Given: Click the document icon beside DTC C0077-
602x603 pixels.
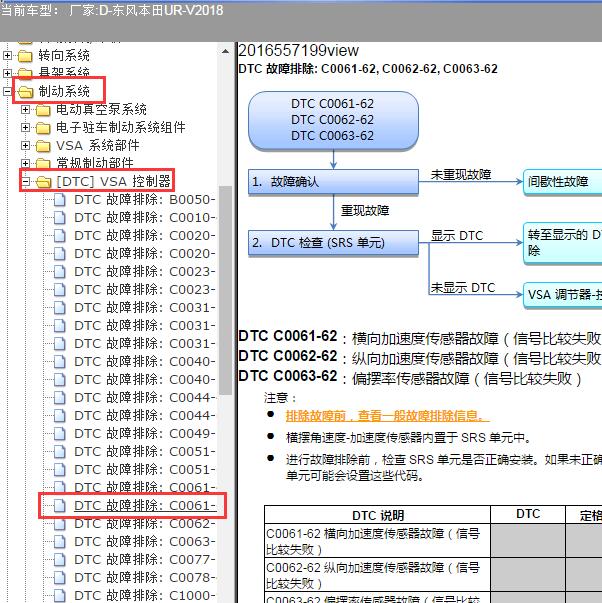Looking at the screenshot, I should pyautogui.click(x=59, y=559).
